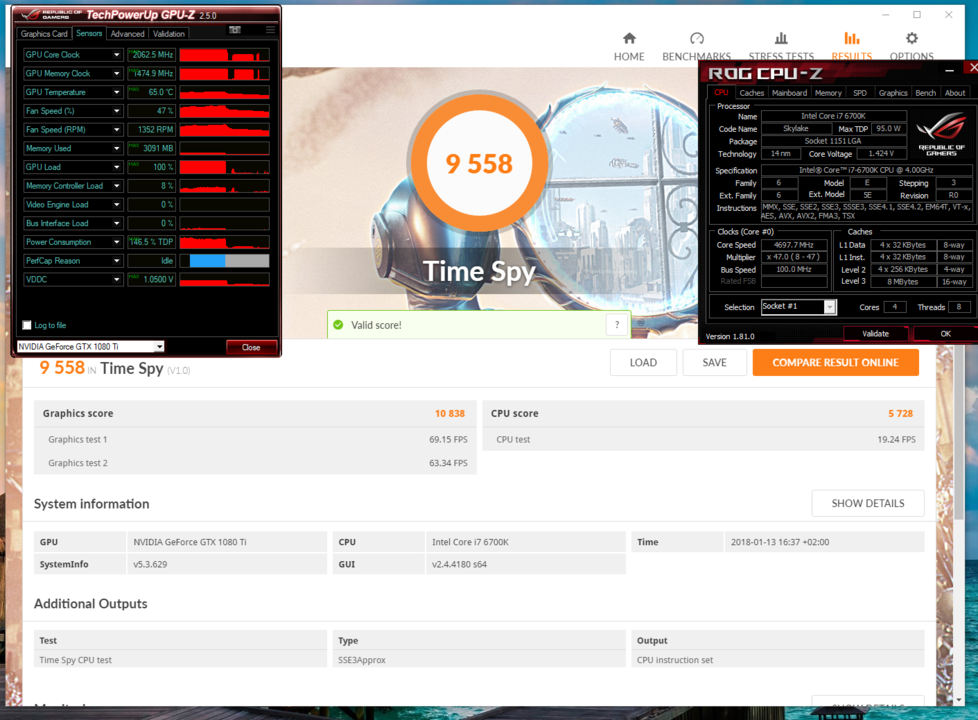Open the Home icon in 3DMark
The width and height of the screenshot is (978, 720).
pos(629,39)
